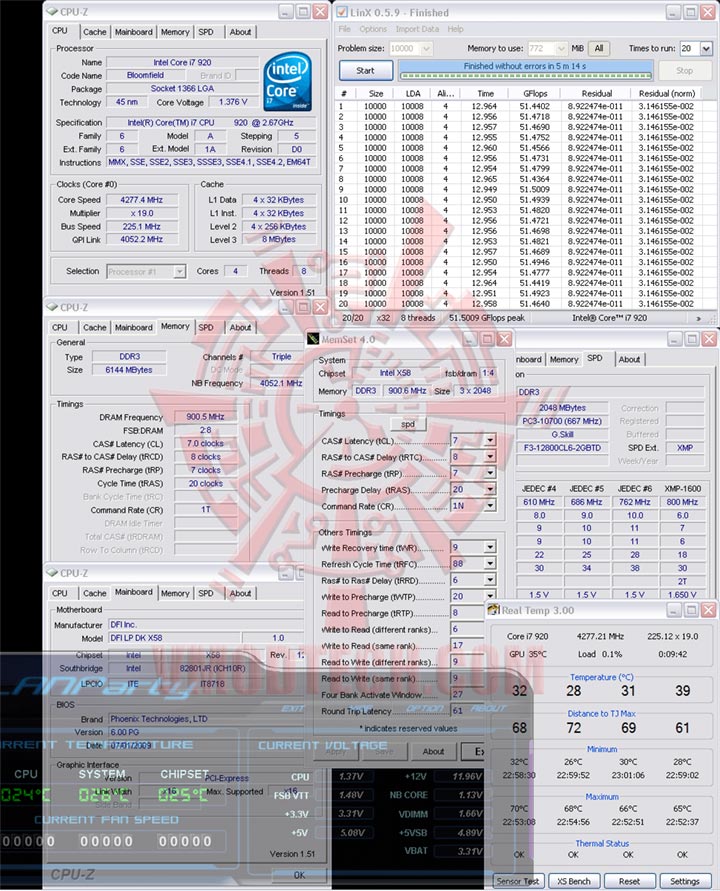Click the CPU-Z Mainboard window title icon
This screenshot has width=720, height=891.
pos(52,573)
